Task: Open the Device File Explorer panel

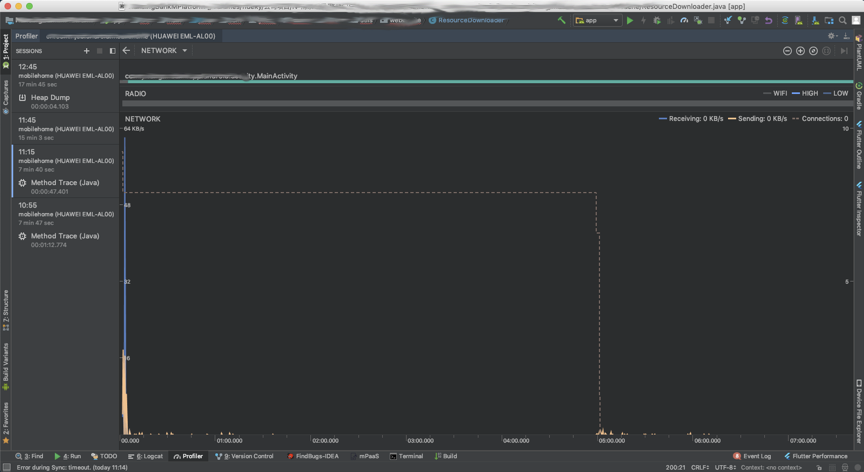Action: pos(858,411)
